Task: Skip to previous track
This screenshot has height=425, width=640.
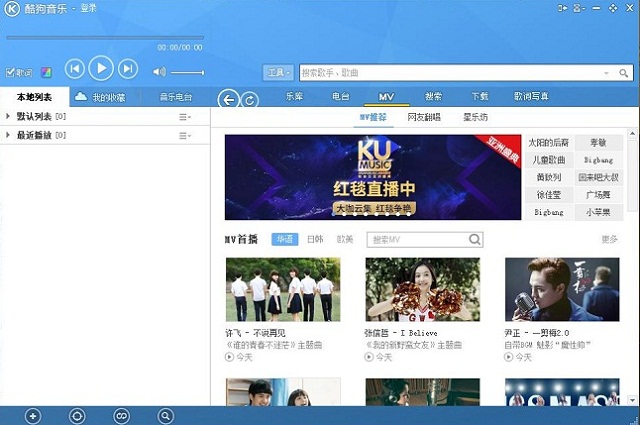Action: tap(75, 69)
